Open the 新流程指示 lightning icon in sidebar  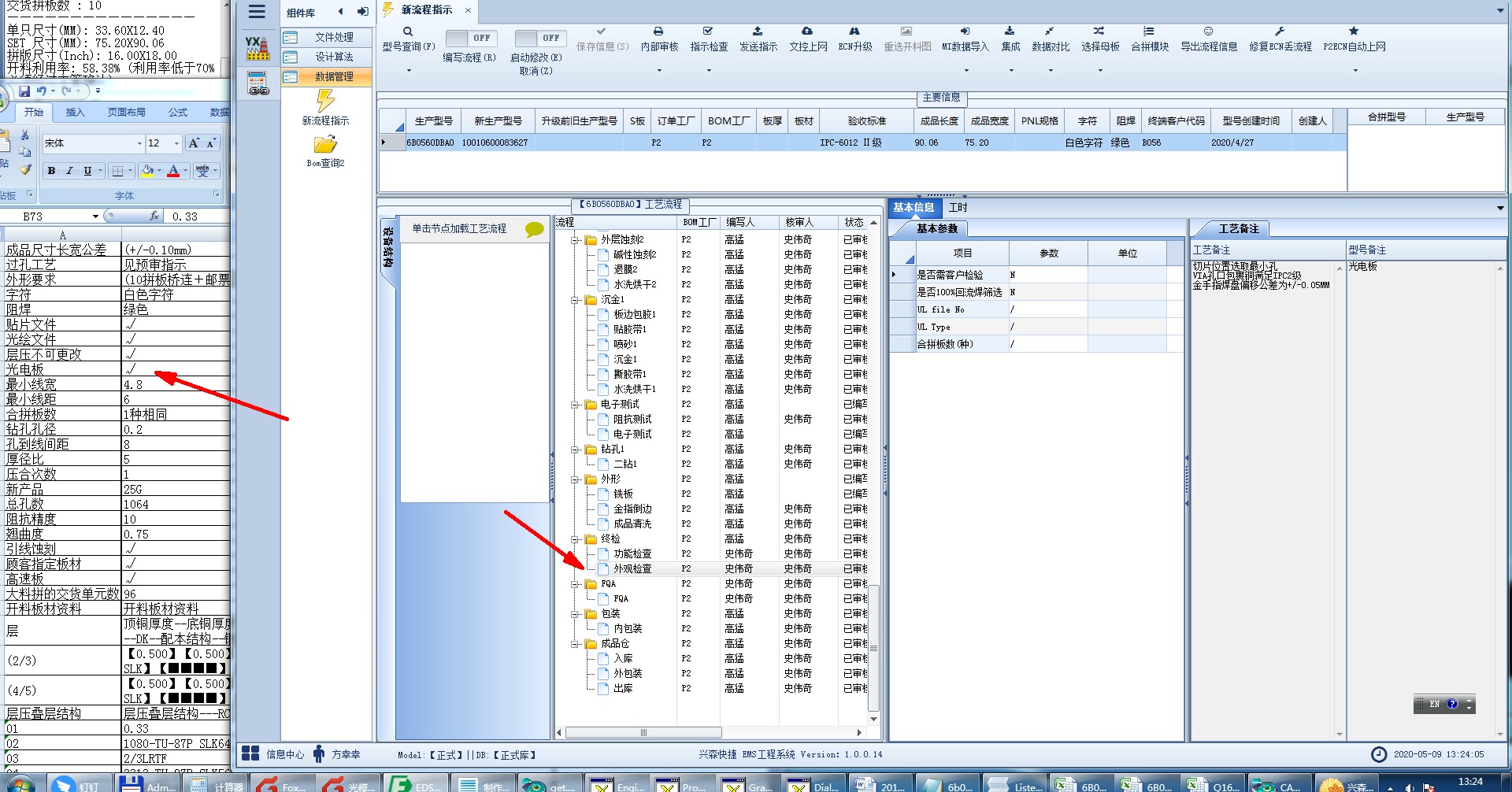pos(325,101)
